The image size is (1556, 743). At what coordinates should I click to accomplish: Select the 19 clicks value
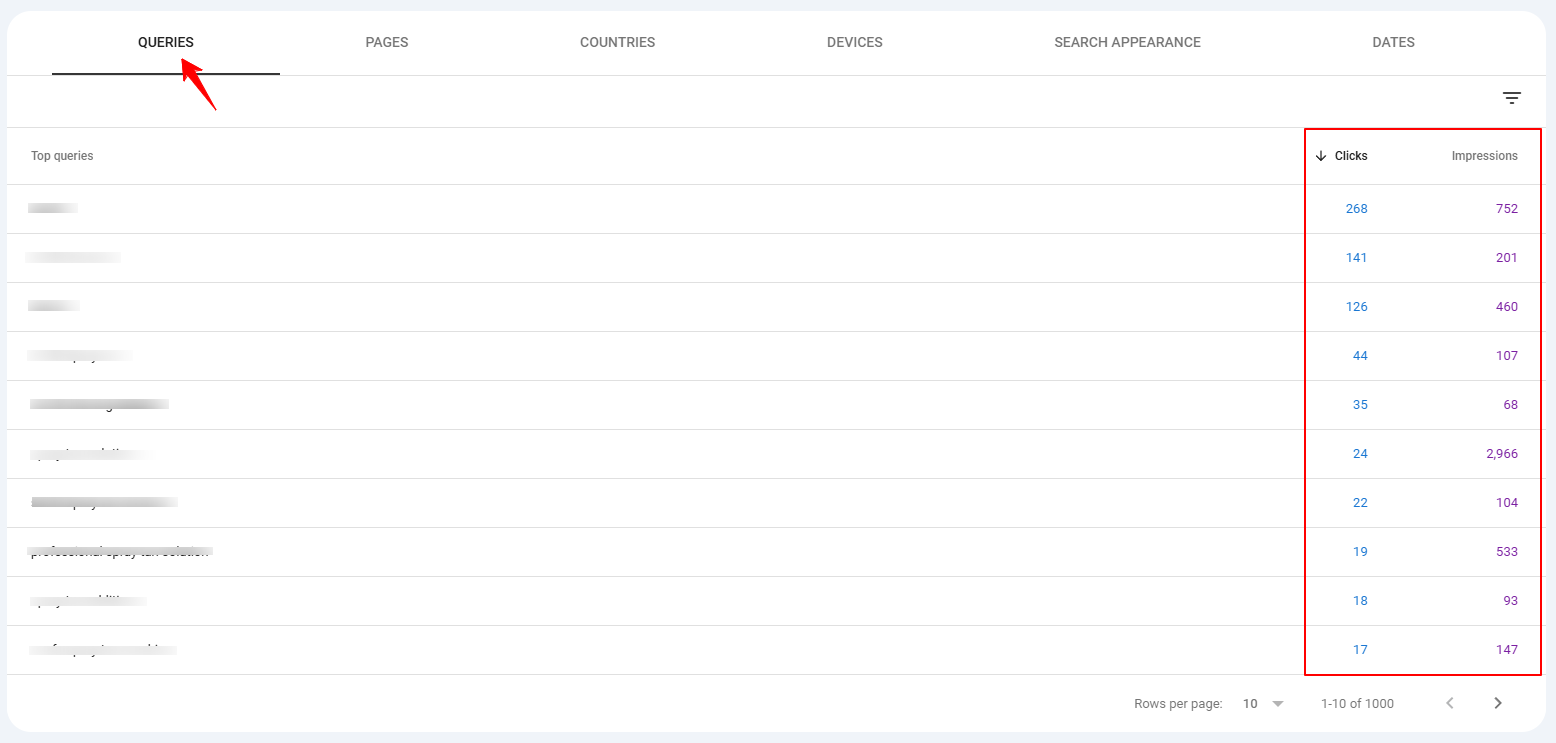coord(1360,552)
